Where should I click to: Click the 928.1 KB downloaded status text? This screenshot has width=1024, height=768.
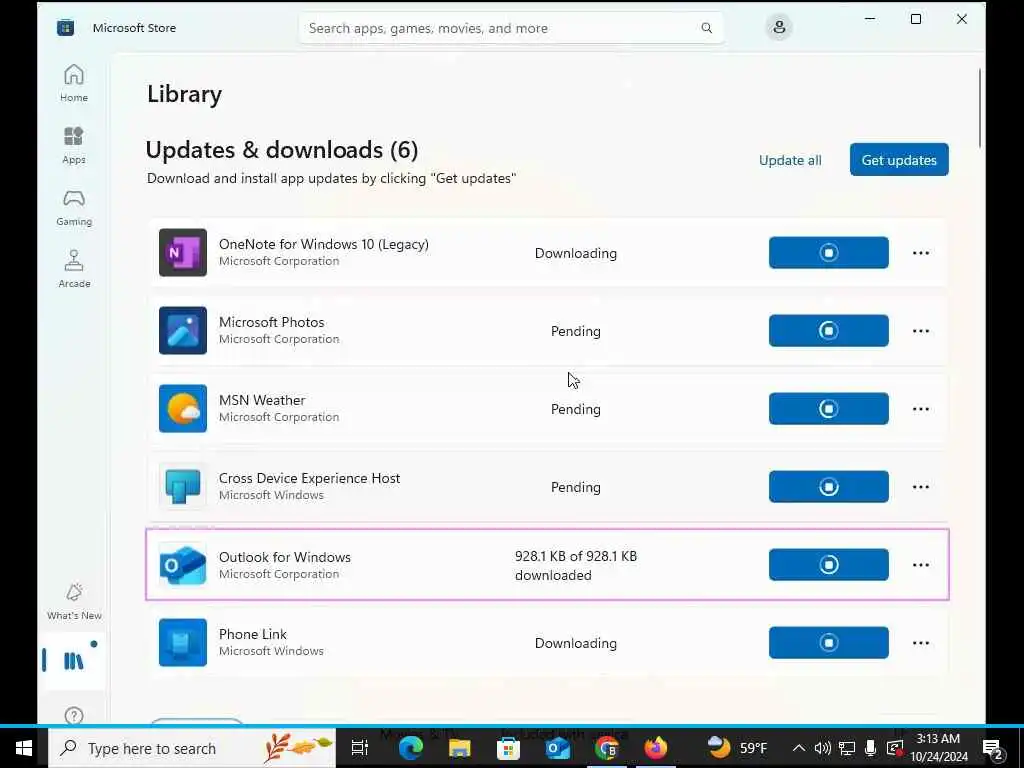(x=575, y=566)
